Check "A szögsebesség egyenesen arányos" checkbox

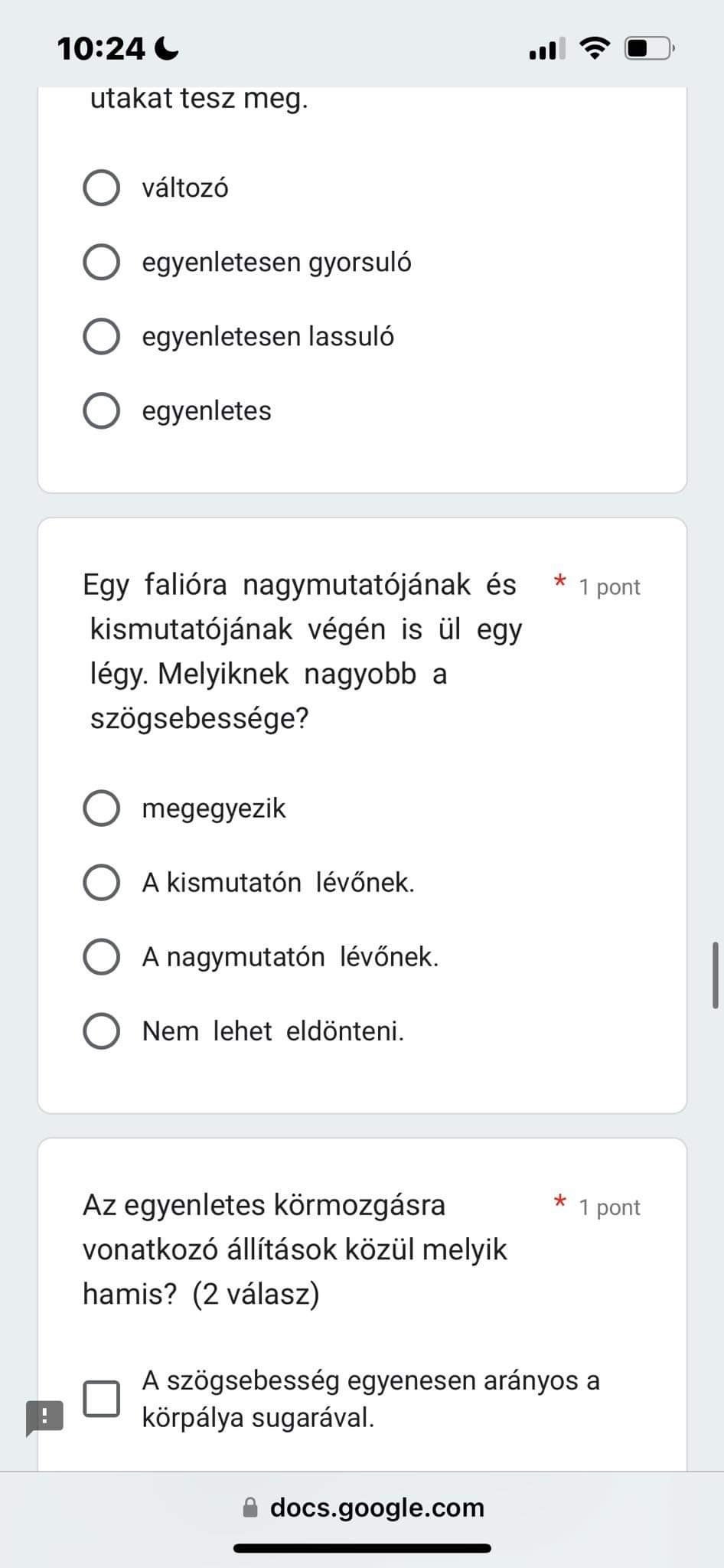pos(101,1399)
